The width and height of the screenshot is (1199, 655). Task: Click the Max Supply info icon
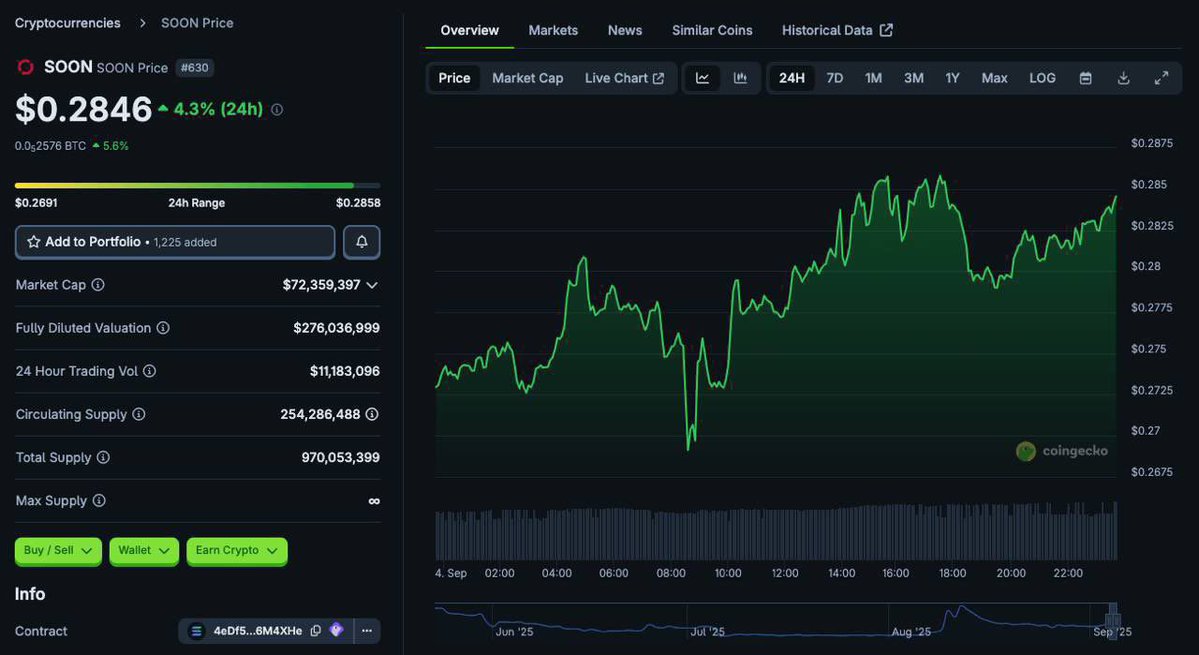[99, 501]
